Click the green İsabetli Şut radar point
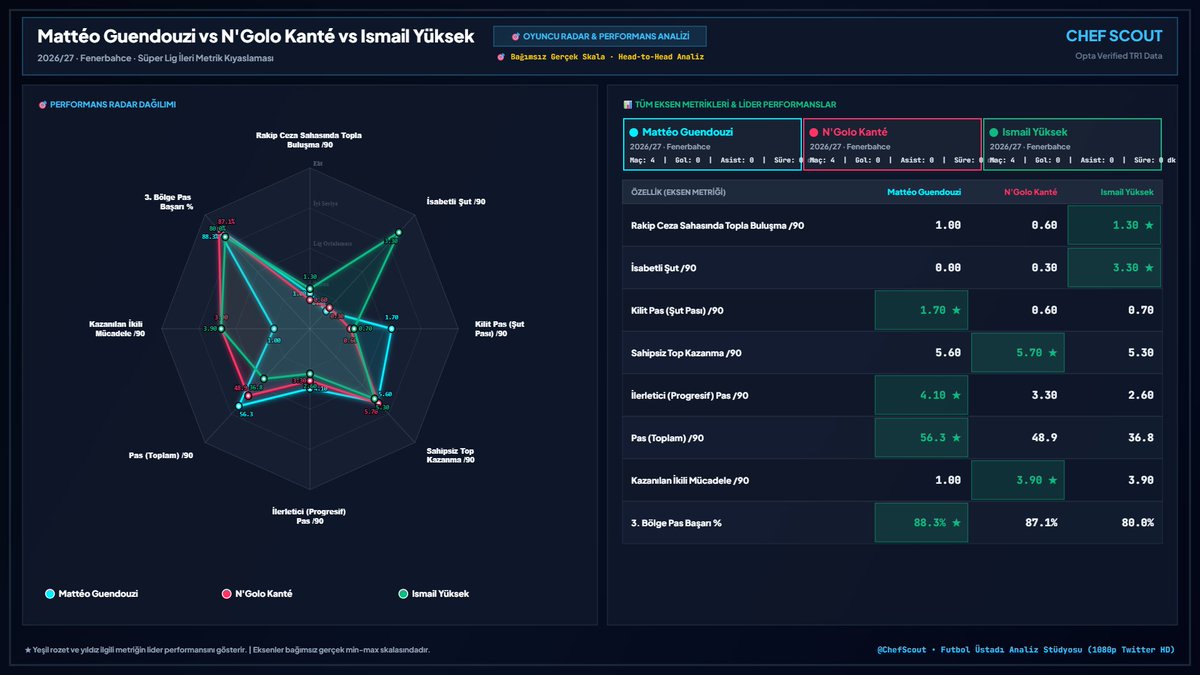1200x675 pixels. coord(398,233)
